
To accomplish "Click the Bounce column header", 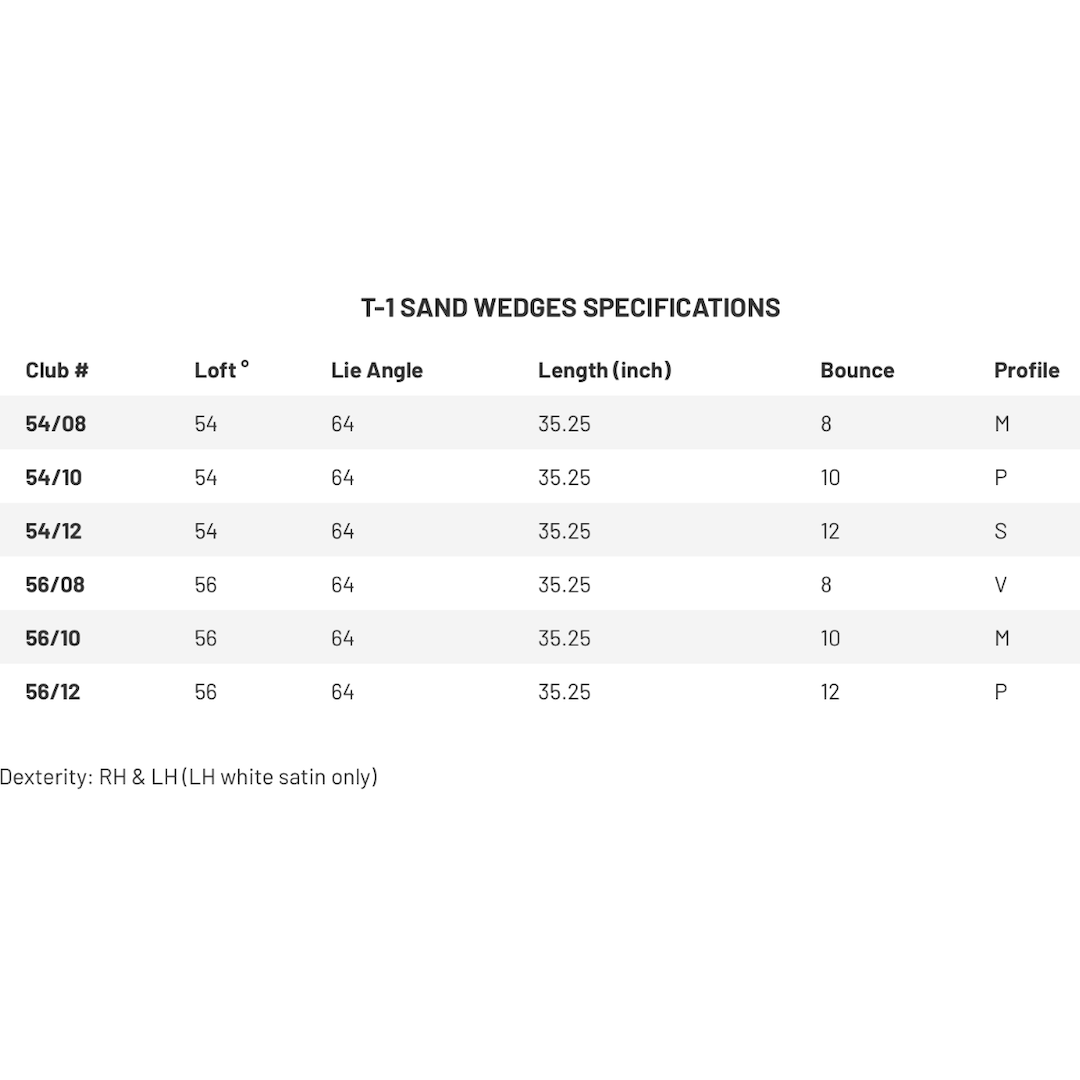I will 857,370.
